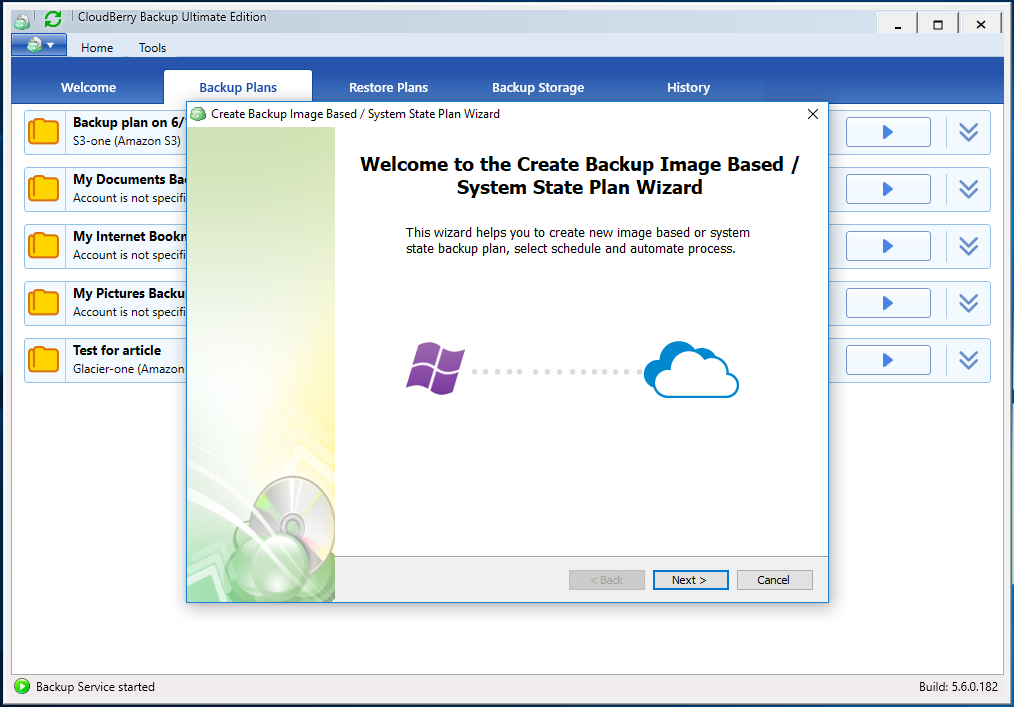Click 'Glacier-one (Amazon' account text
This screenshot has width=1014, height=707.
coord(129,369)
